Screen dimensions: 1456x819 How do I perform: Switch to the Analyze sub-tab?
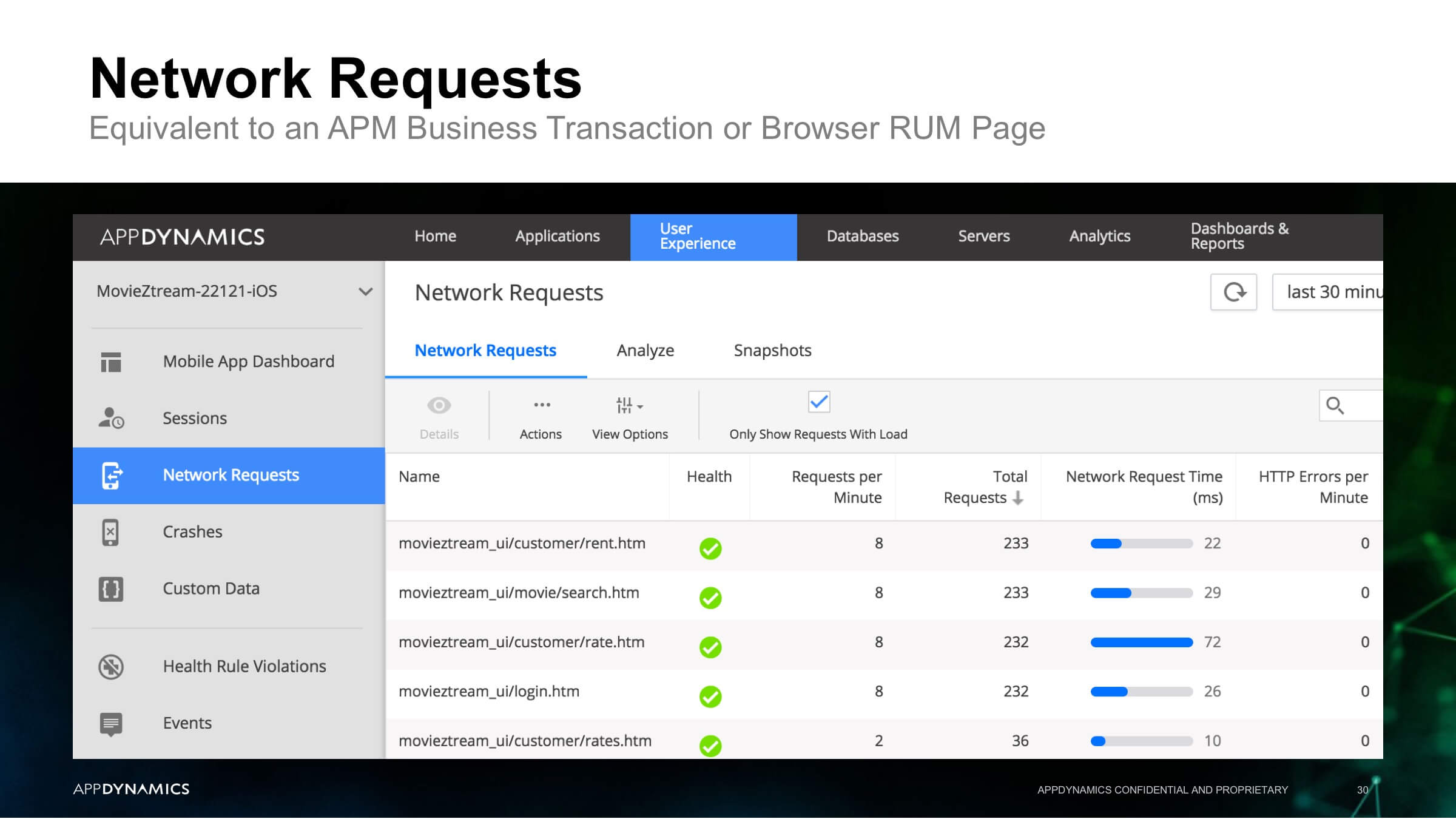(645, 351)
